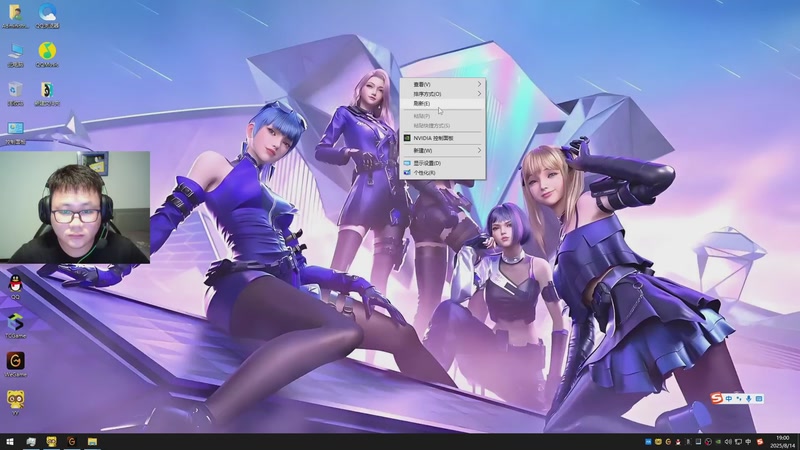Open the yellow YY tray icon
Image resolution: width=800 pixels, height=450 pixels.
[x=658, y=442]
